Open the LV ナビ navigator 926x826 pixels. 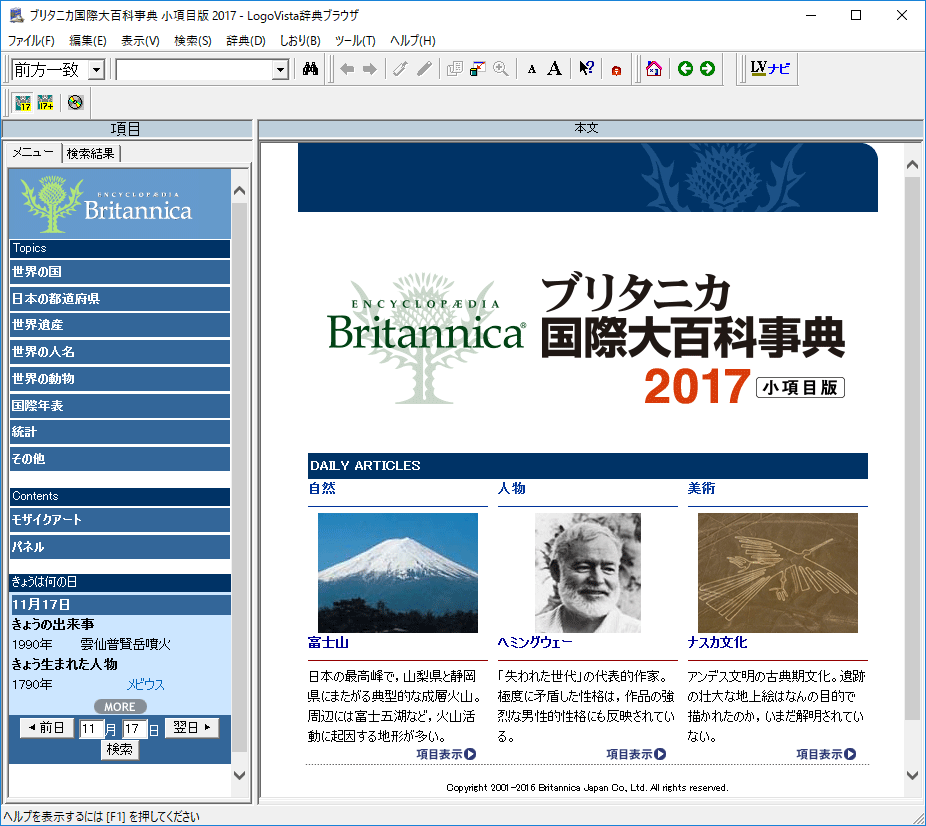[x=770, y=68]
